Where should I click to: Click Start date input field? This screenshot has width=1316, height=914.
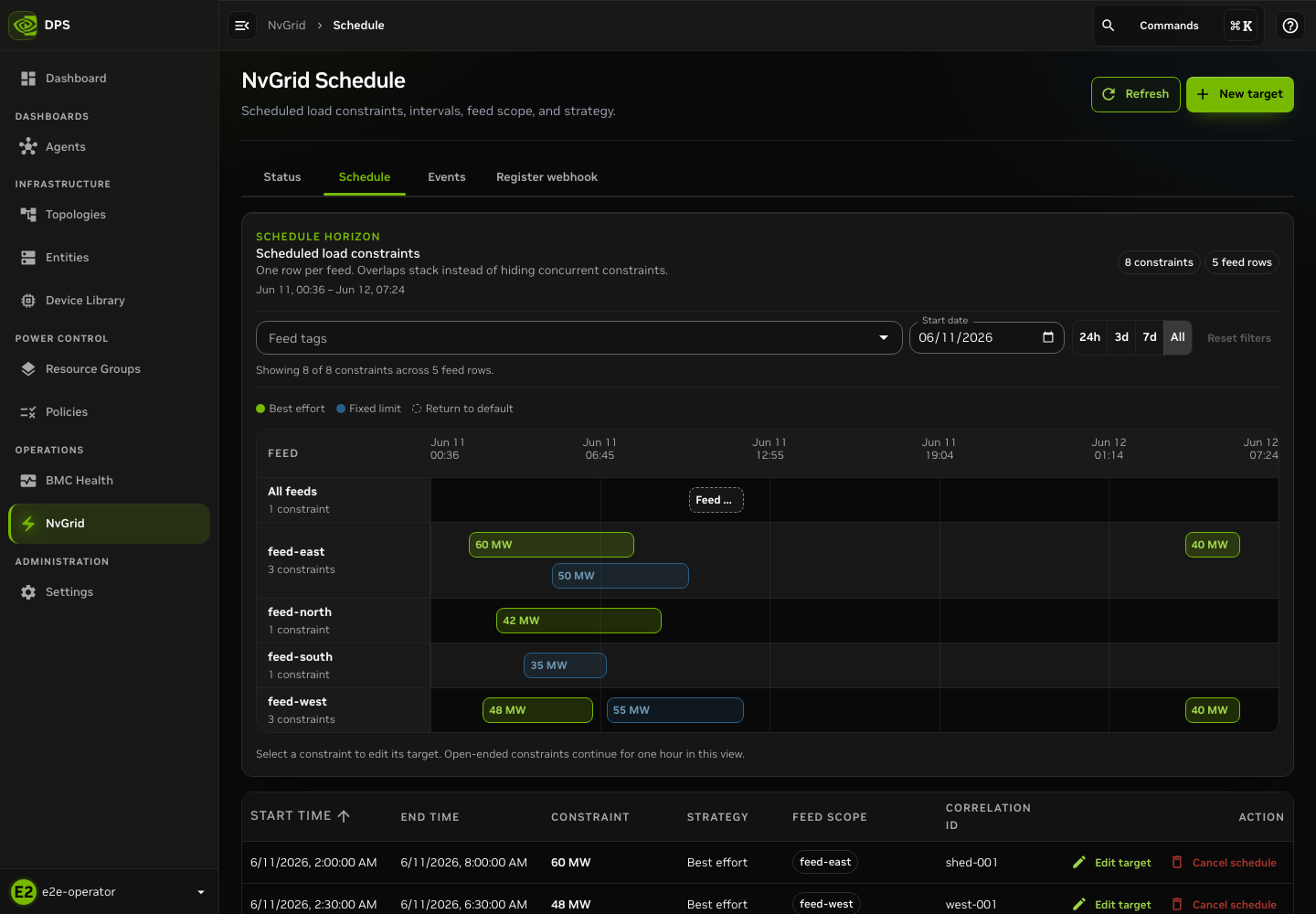click(x=987, y=338)
